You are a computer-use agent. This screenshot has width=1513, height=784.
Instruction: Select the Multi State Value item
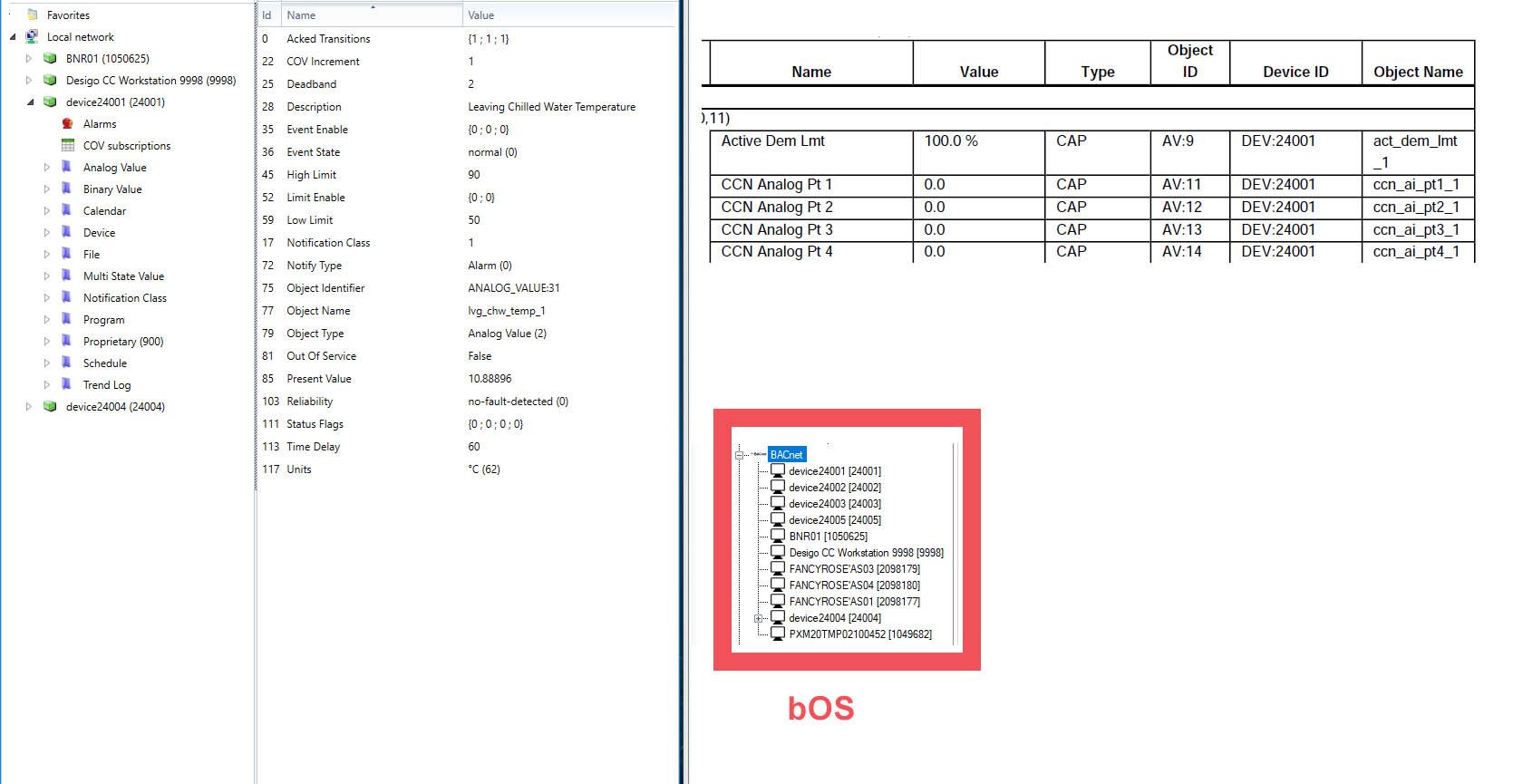tap(123, 276)
